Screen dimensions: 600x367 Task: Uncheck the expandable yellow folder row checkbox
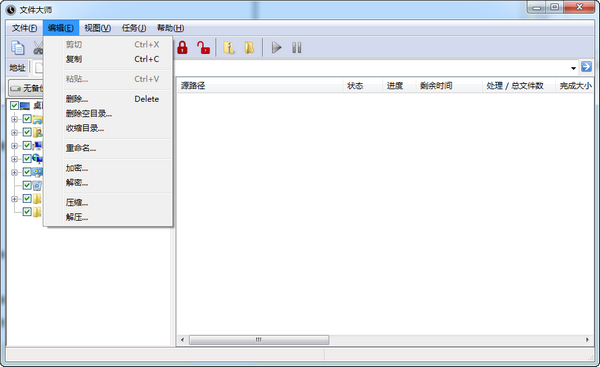pos(27,199)
